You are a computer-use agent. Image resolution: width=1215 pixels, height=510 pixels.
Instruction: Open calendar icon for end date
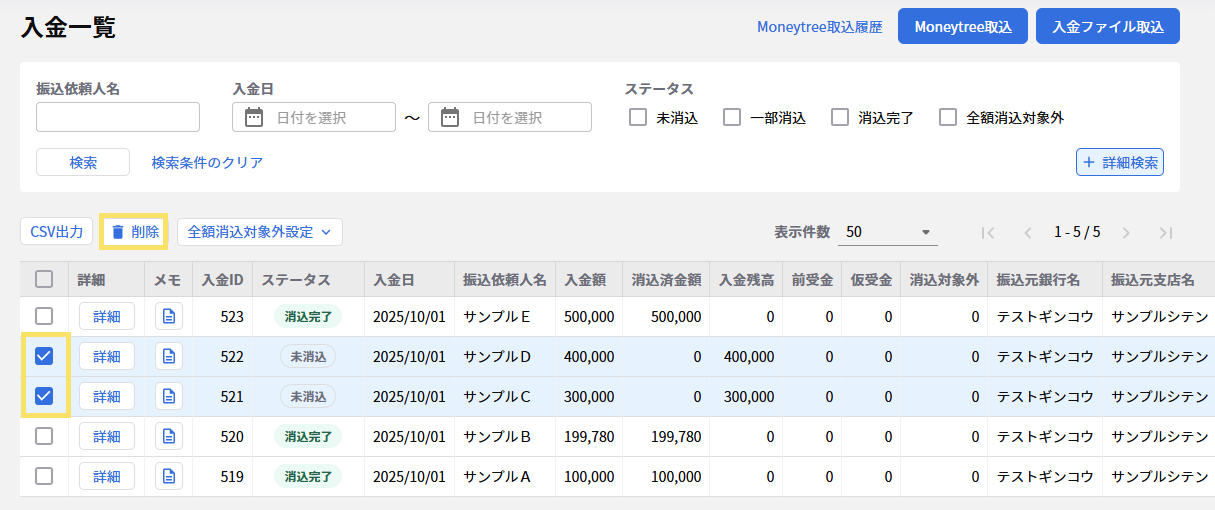[x=450, y=117]
